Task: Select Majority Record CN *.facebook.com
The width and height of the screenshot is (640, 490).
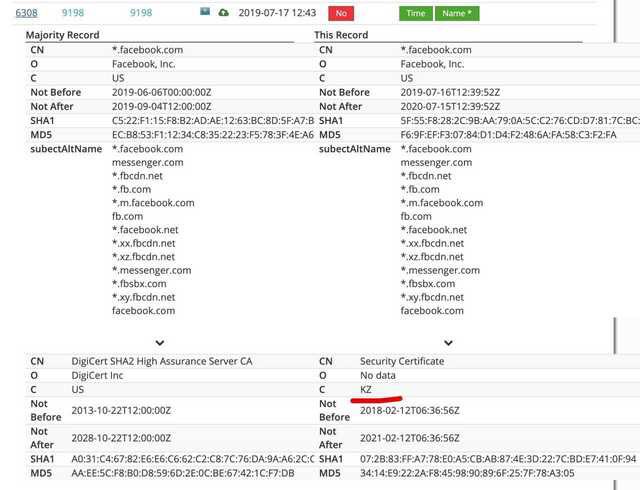Action: pyautogui.click(x=147, y=50)
